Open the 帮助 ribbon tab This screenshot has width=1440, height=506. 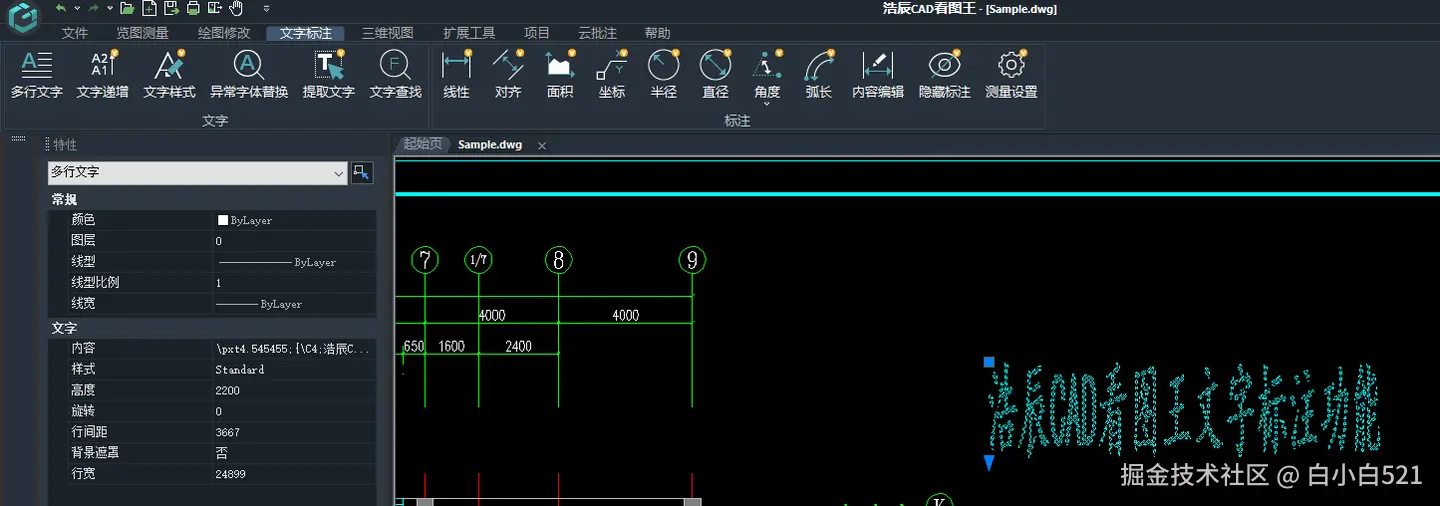(658, 33)
